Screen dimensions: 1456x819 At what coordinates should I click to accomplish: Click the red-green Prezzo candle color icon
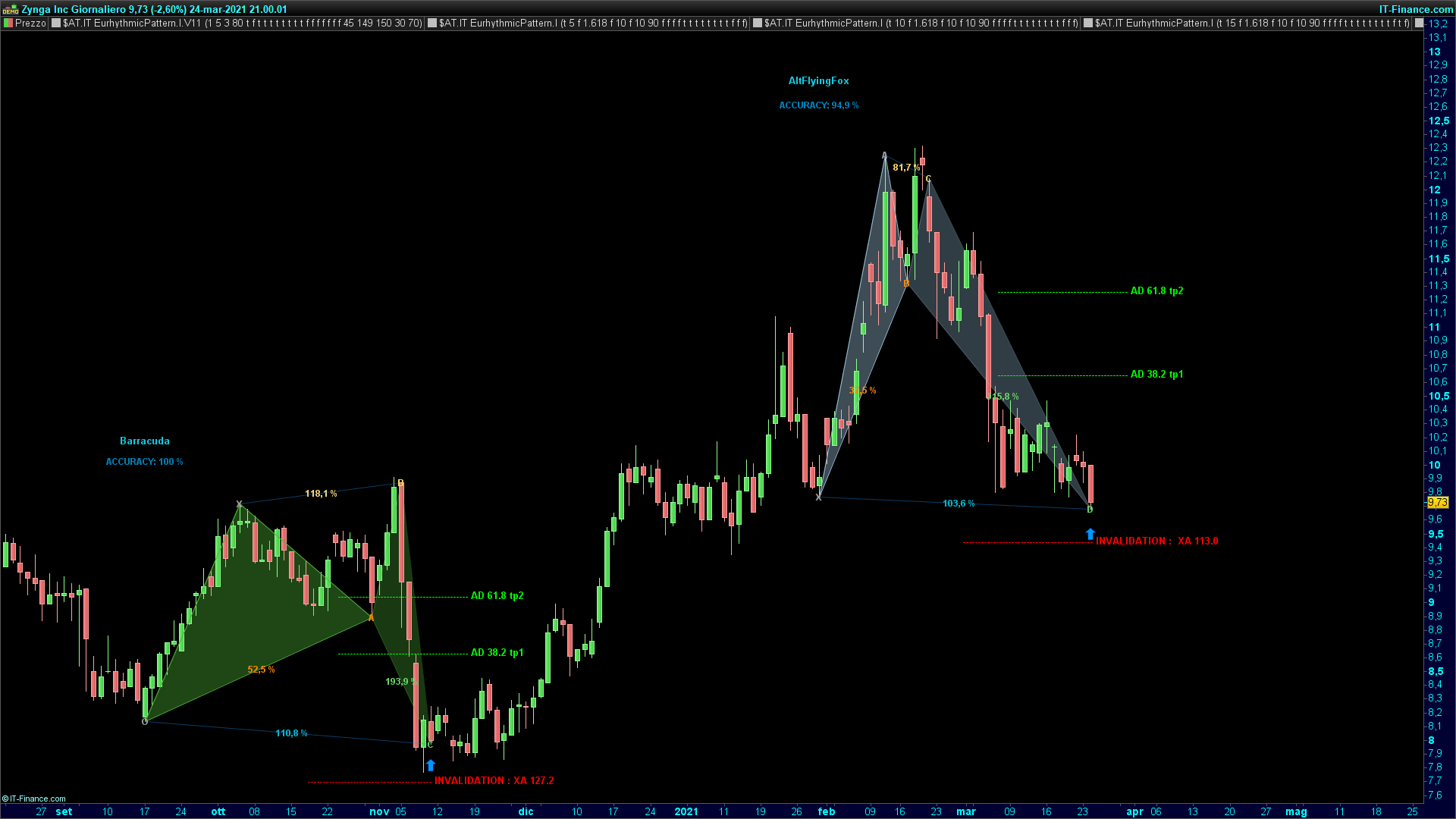[x=8, y=24]
